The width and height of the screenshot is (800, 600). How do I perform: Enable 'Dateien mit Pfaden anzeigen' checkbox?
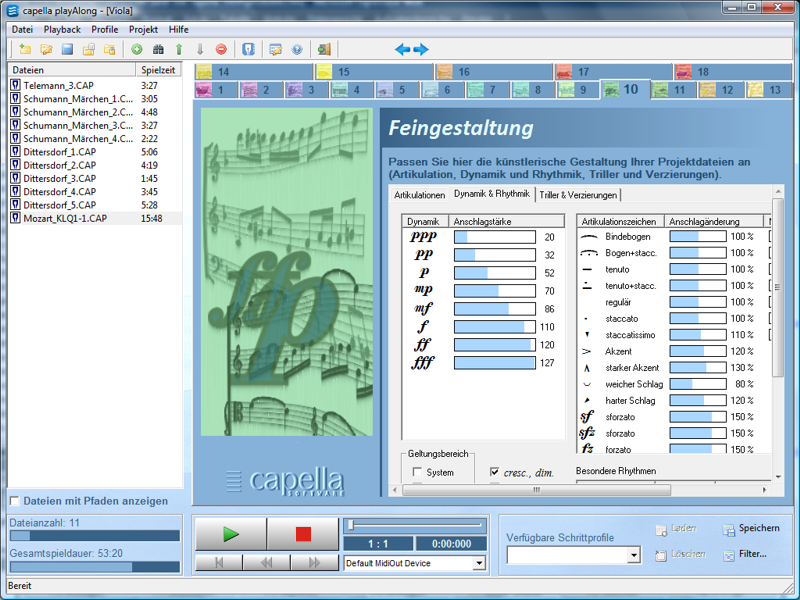[x=15, y=501]
